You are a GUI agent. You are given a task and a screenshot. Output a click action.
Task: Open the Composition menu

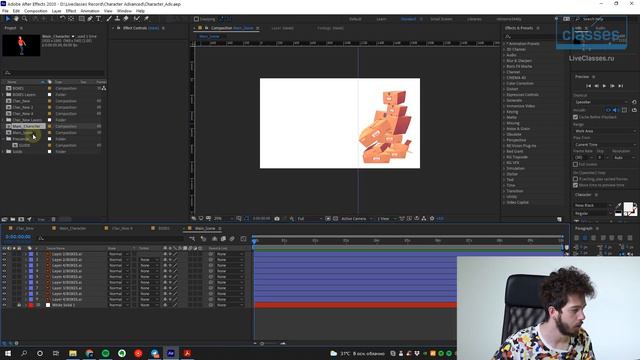pos(36,11)
